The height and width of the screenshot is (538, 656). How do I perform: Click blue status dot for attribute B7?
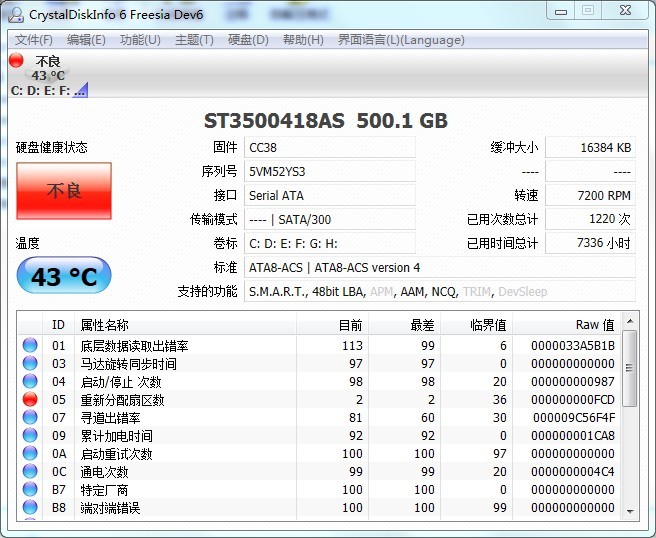click(x=30, y=489)
